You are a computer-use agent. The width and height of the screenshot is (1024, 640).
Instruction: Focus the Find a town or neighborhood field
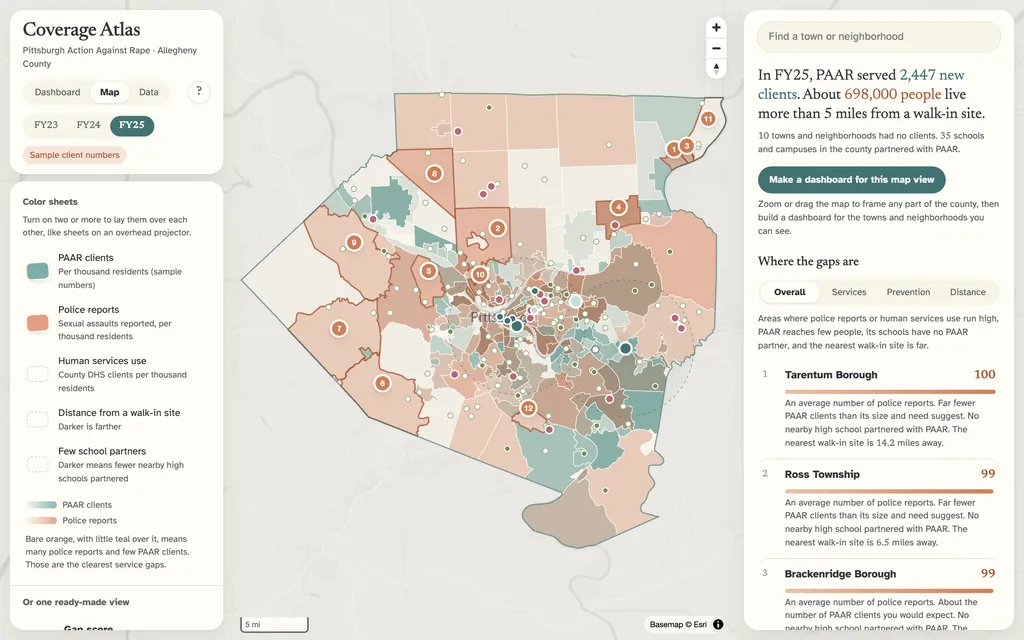(x=878, y=37)
